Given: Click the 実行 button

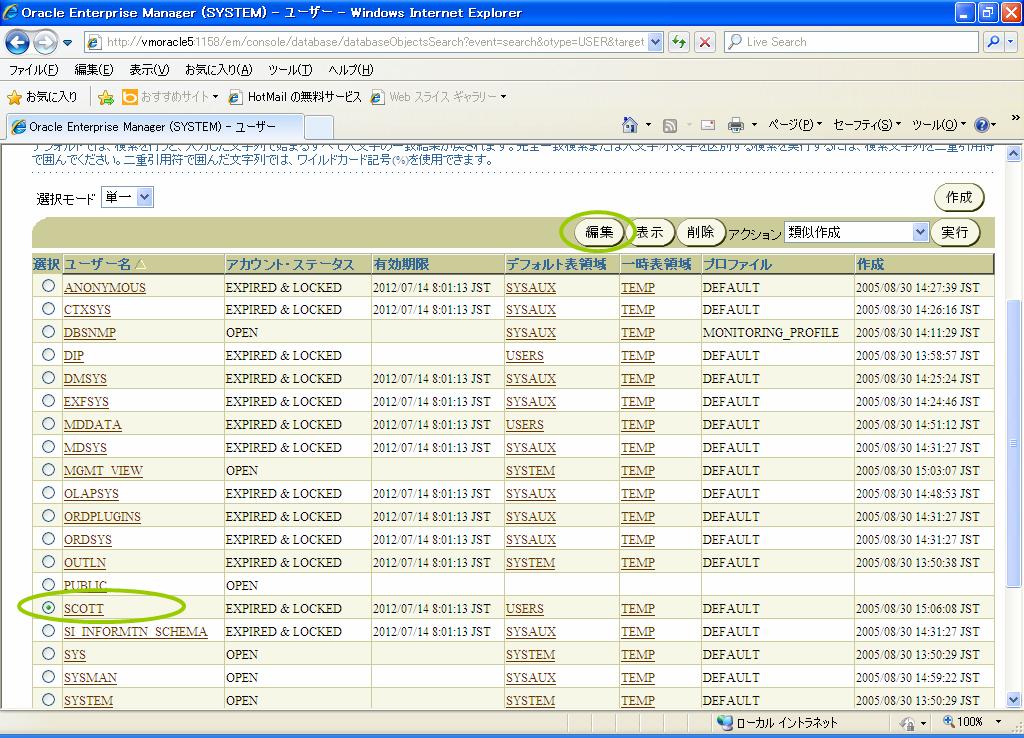Looking at the screenshot, I should tap(955, 232).
